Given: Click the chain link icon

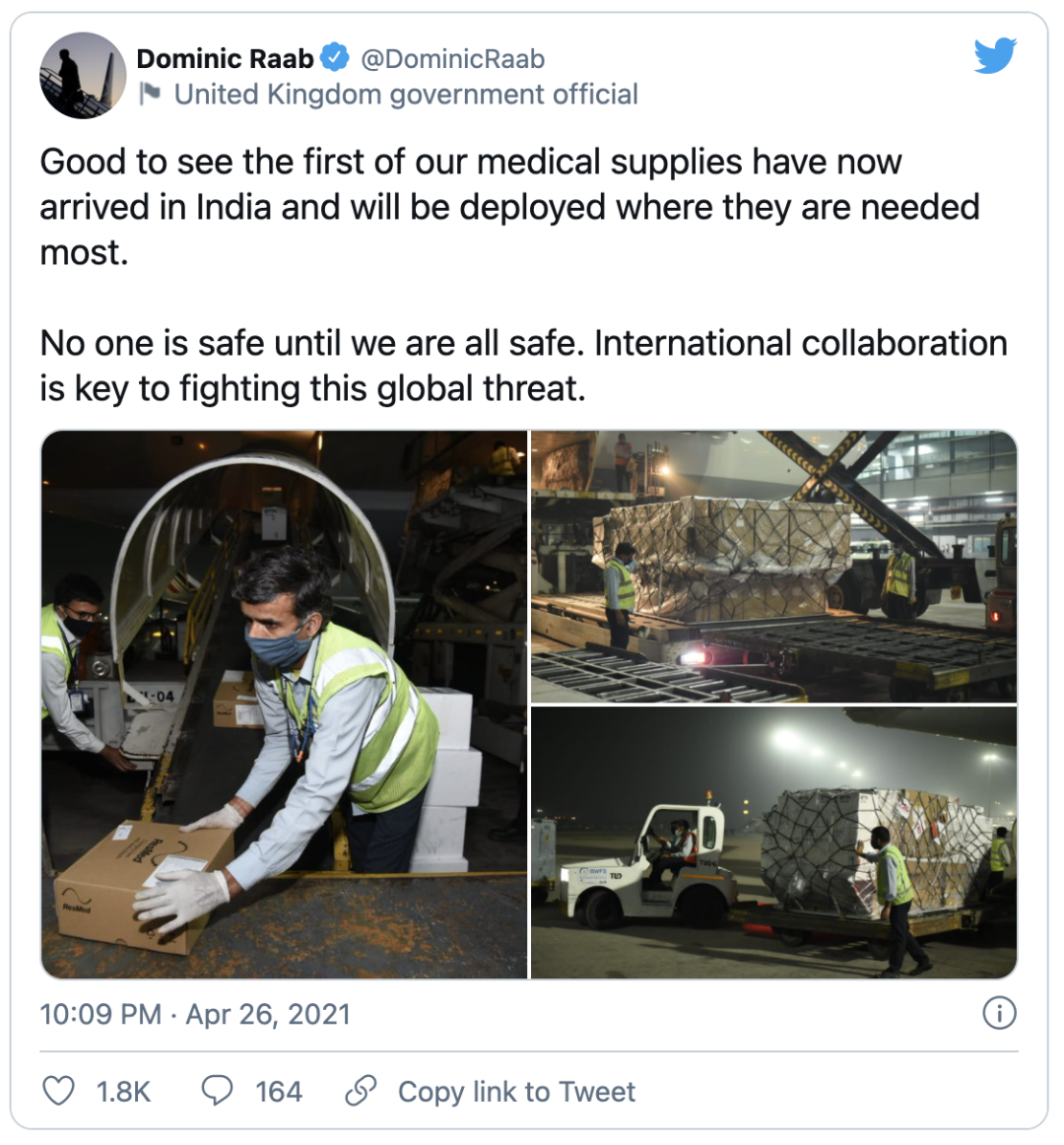Looking at the screenshot, I should click(x=361, y=1090).
